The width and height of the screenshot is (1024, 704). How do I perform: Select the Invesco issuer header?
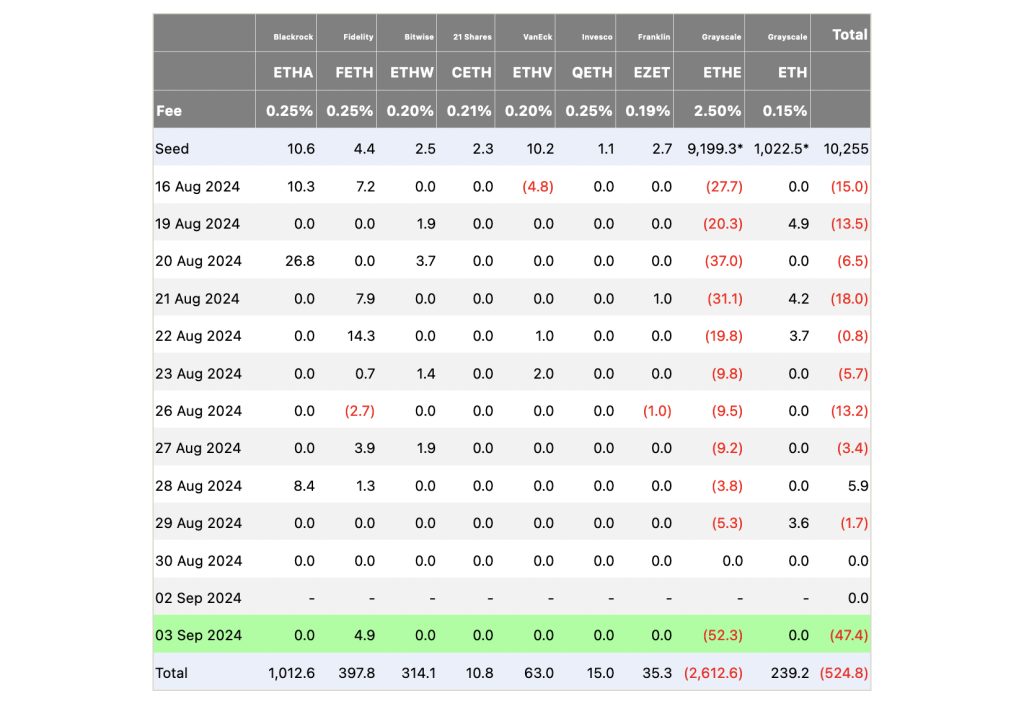pyautogui.click(x=598, y=37)
